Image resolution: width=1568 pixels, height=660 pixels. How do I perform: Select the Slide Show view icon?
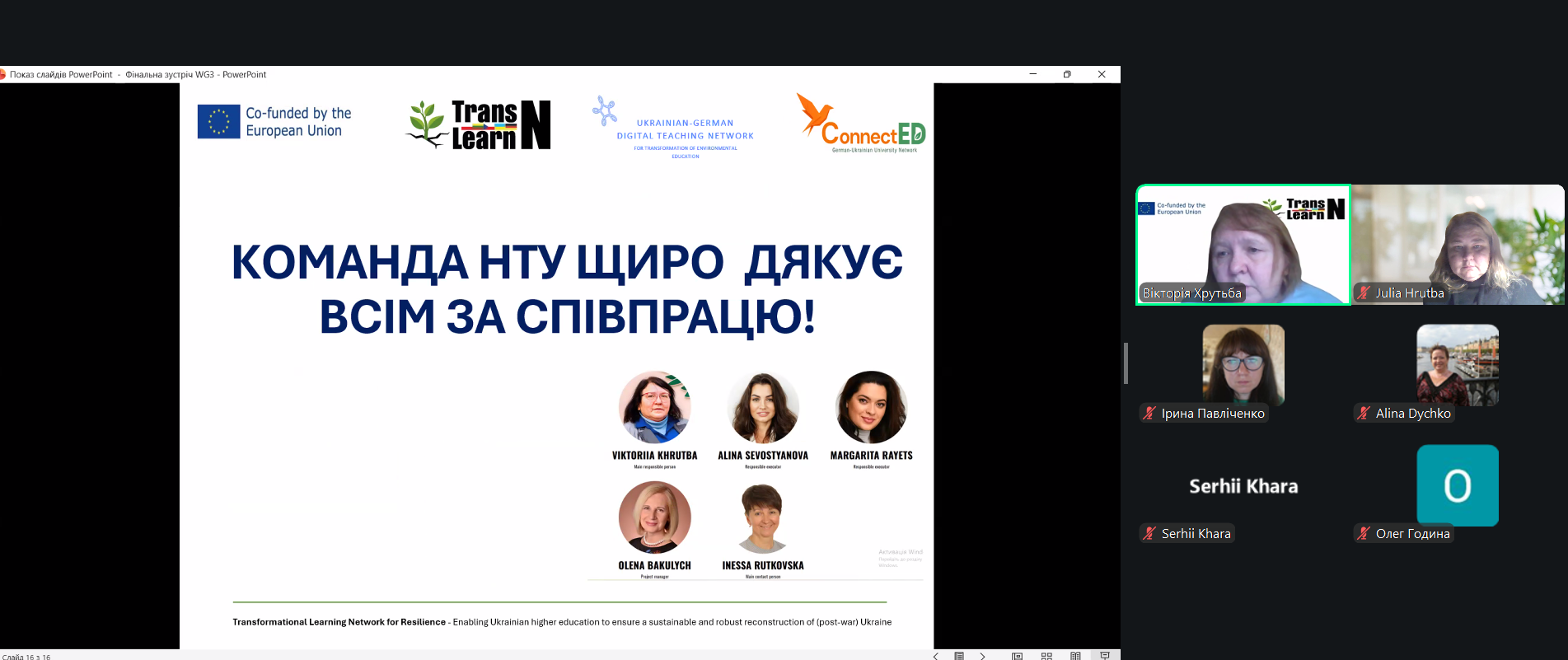[1105, 656]
